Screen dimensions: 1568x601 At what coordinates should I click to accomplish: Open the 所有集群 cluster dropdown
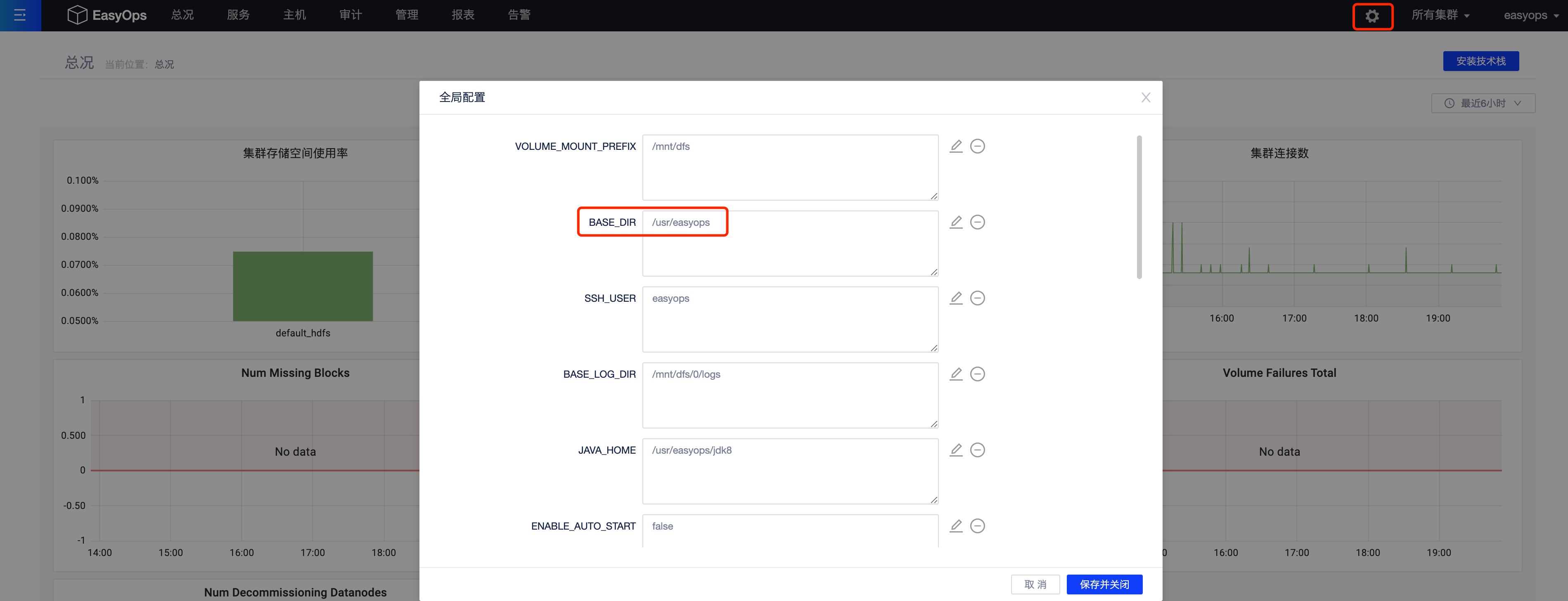[1440, 15]
